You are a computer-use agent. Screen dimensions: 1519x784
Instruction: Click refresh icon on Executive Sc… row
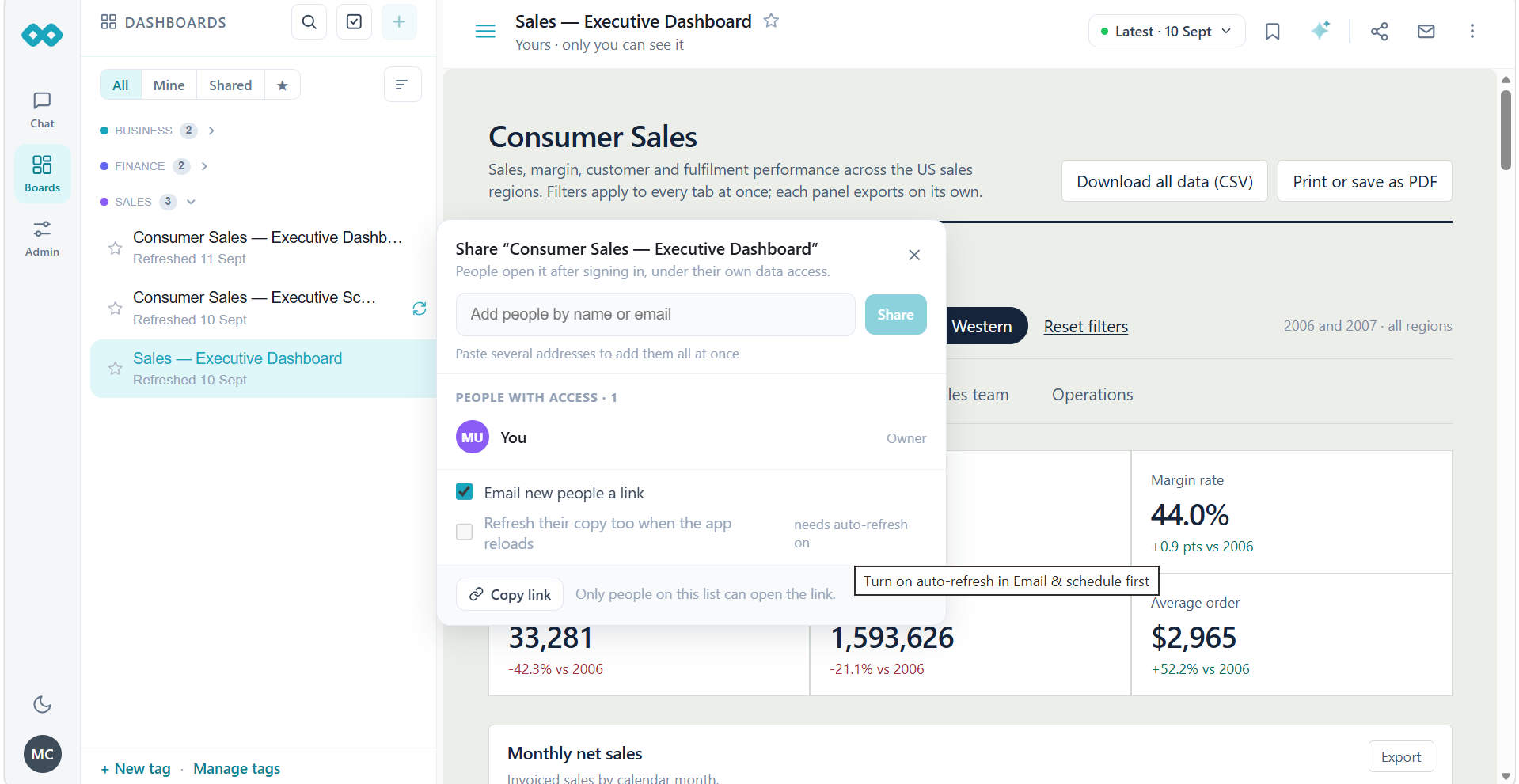[x=420, y=309]
